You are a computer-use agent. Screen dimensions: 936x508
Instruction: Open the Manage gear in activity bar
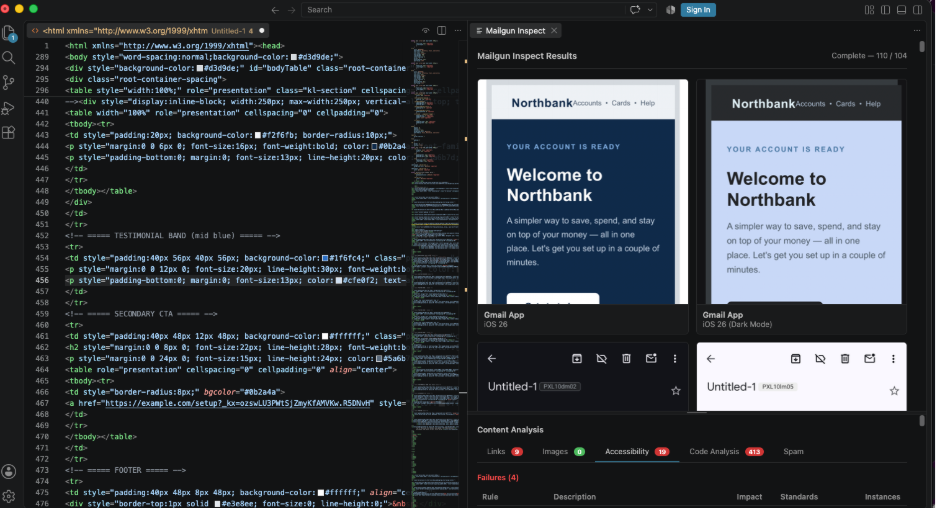pos(9,496)
